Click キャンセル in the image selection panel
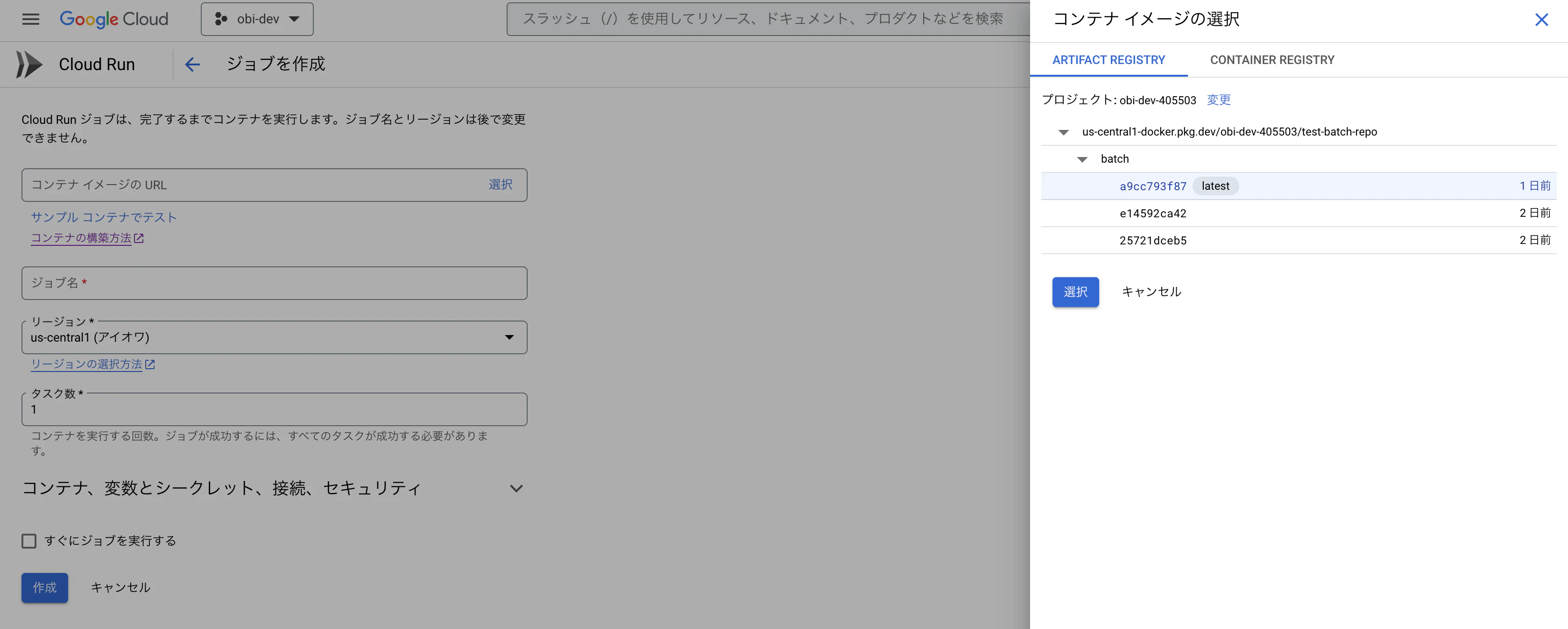 (1151, 292)
